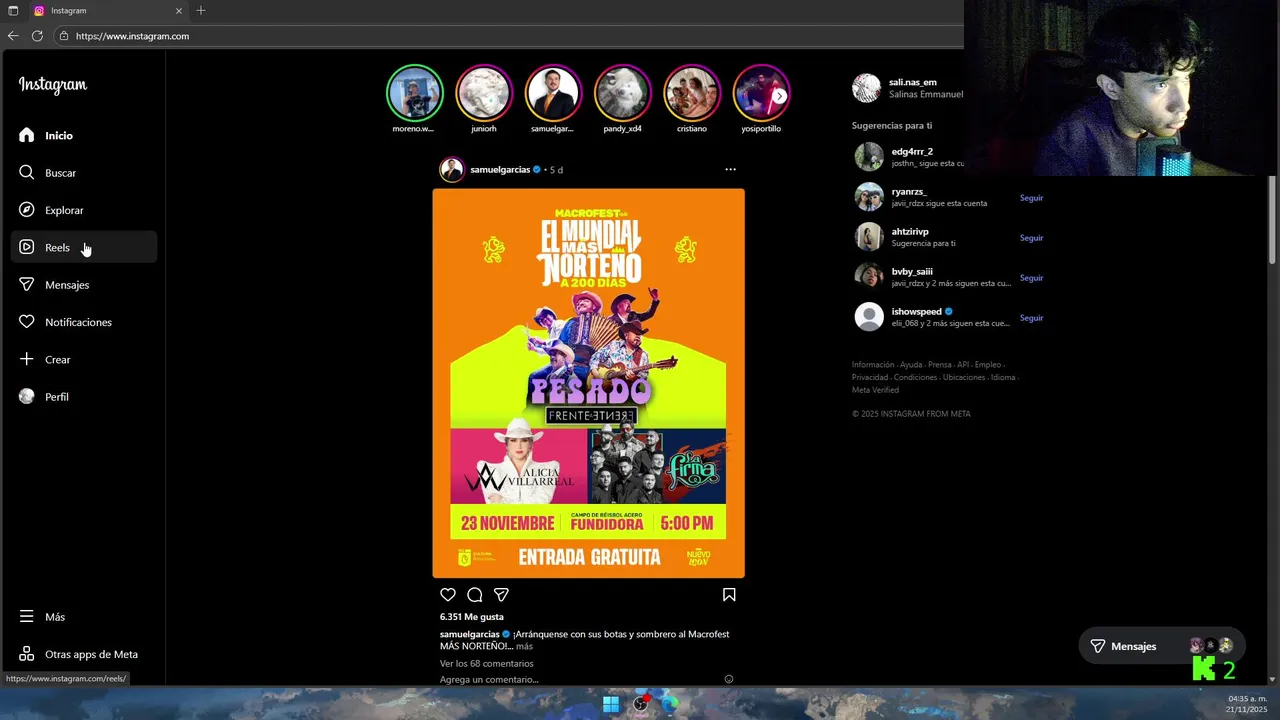The width and height of the screenshot is (1280, 720).
Task: Save the post with the bookmark icon
Action: tap(729, 595)
